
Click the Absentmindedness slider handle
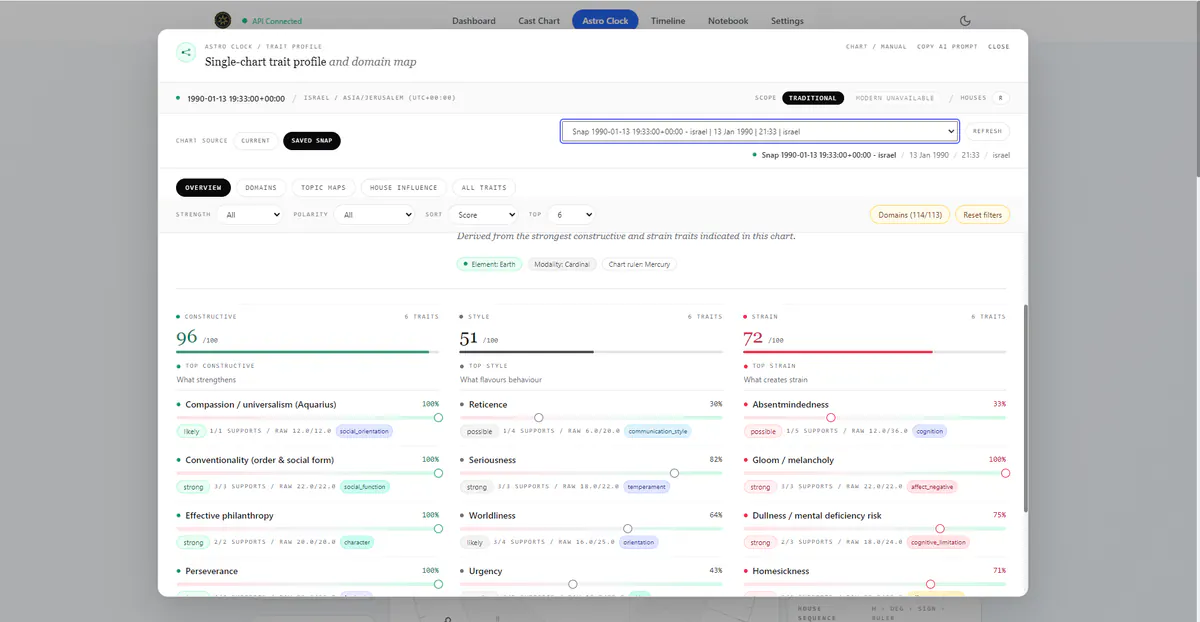830,417
